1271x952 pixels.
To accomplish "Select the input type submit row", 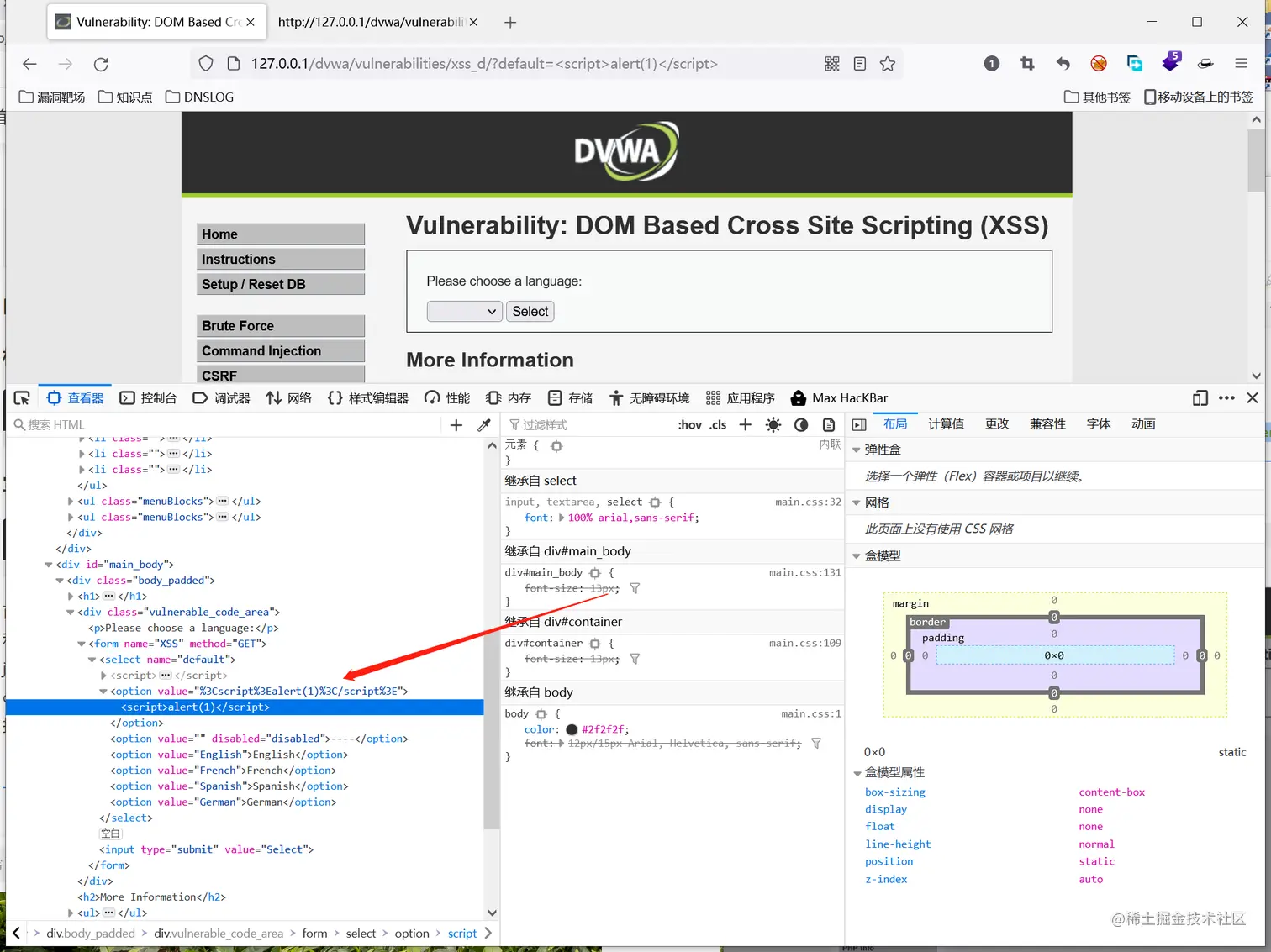I will pyautogui.click(x=244, y=849).
